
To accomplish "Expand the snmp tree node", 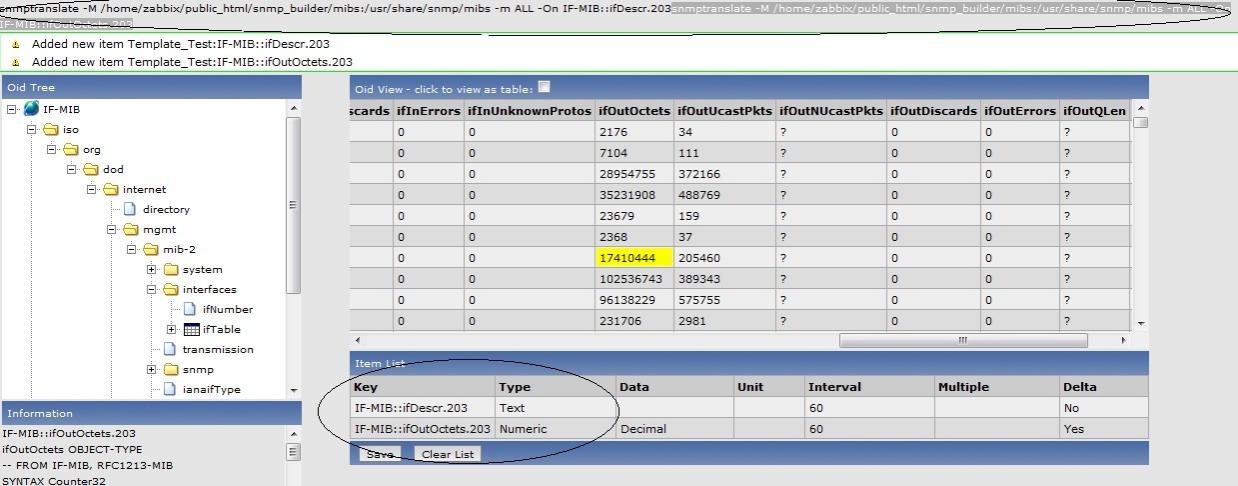I will [152, 369].
